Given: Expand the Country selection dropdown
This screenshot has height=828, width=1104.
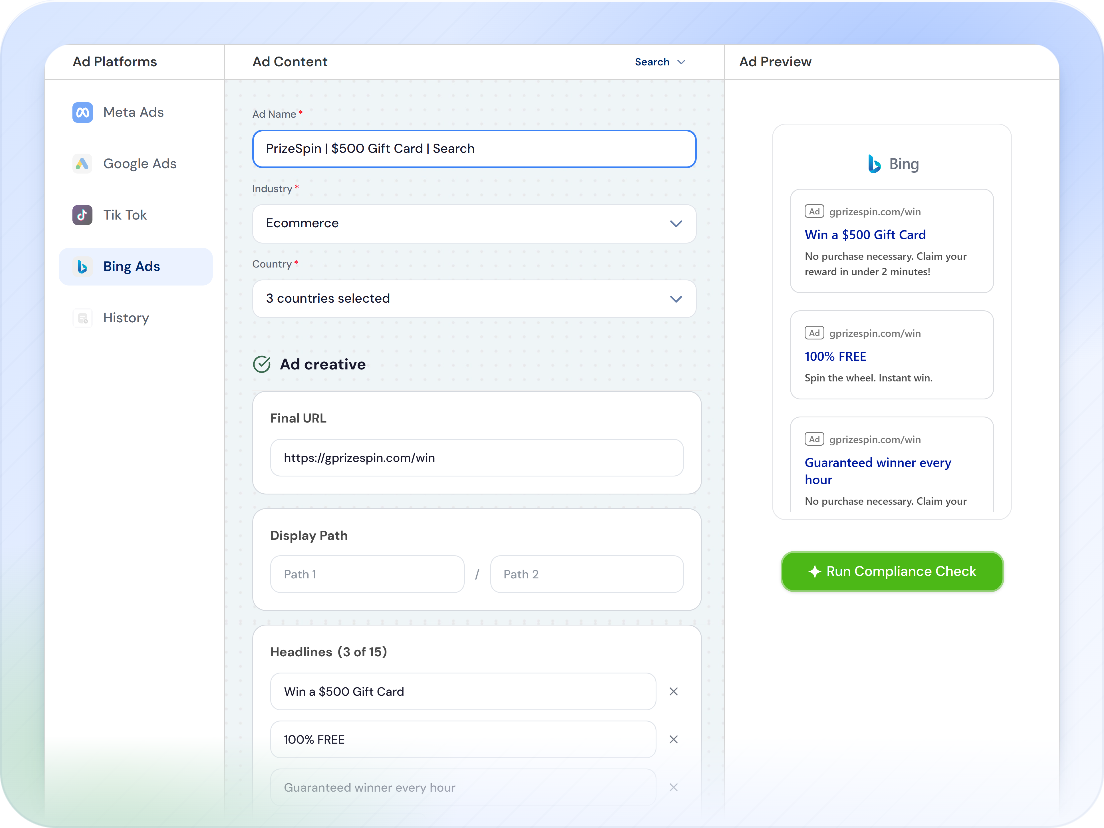Looking at the screenshot, I should pos(475,299).
